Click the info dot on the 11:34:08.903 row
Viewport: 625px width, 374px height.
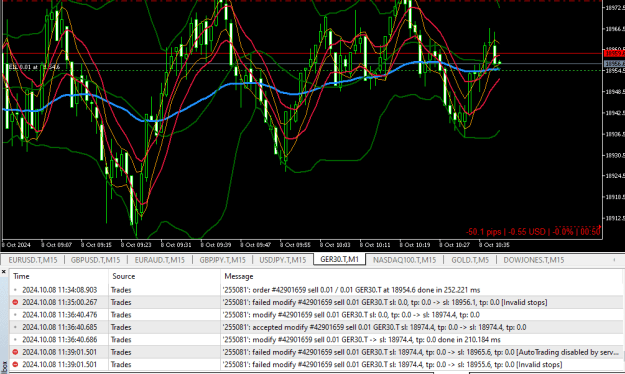coord(15,290)
